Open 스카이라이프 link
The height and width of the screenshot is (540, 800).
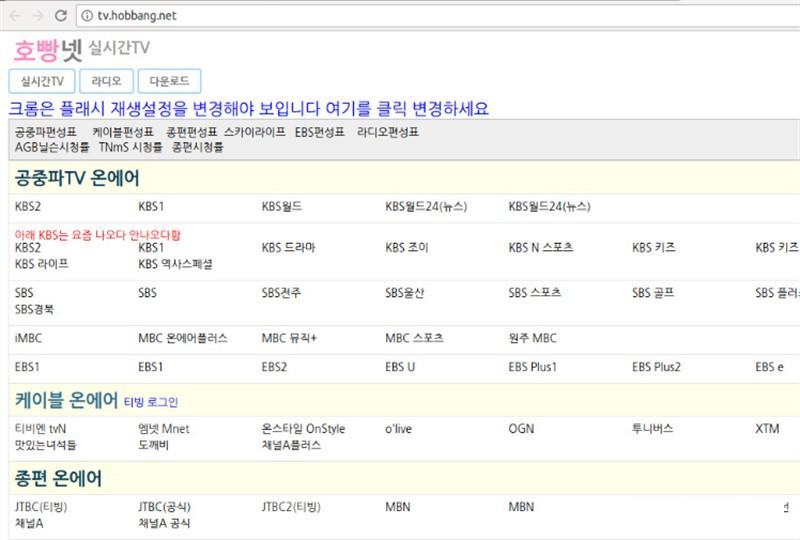[x=255, y=132]
